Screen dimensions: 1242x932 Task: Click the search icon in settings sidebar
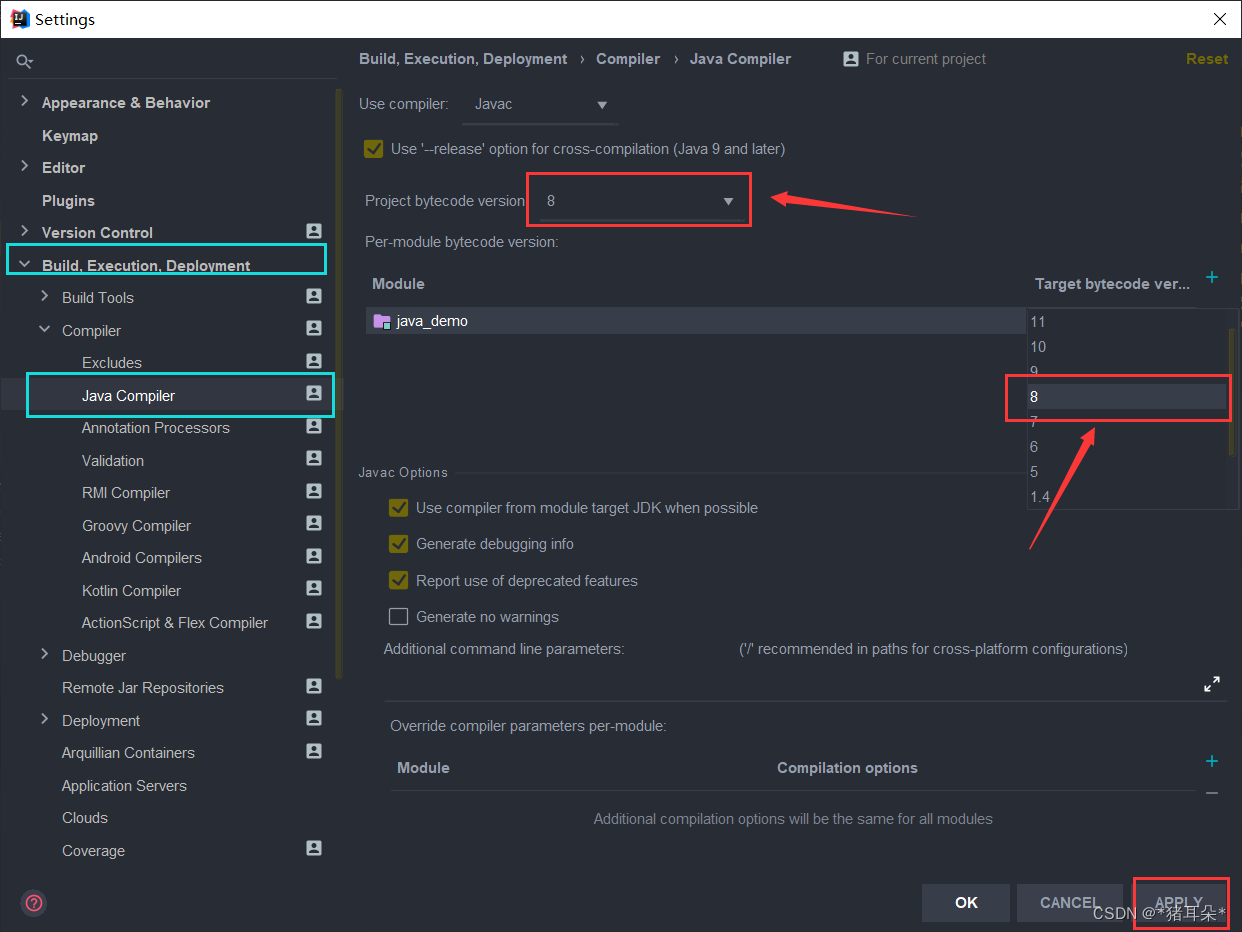click(x=25, y=62)
